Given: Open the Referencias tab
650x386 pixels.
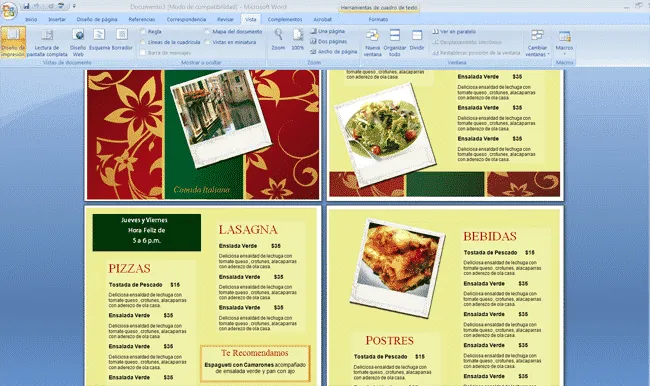Looking at the screenshot, I should 142,19.
